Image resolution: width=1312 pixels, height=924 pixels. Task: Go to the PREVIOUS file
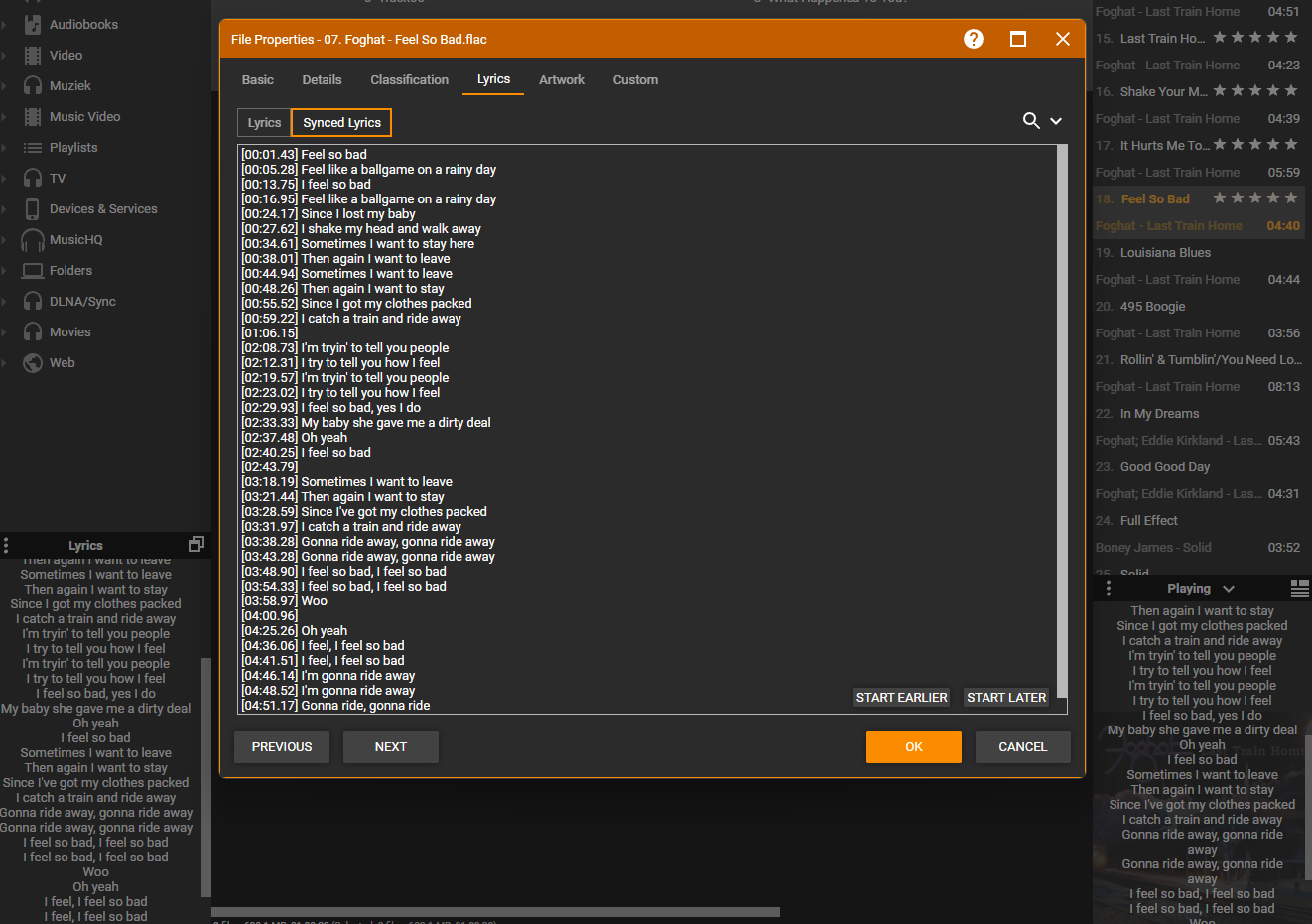[282, 746]
